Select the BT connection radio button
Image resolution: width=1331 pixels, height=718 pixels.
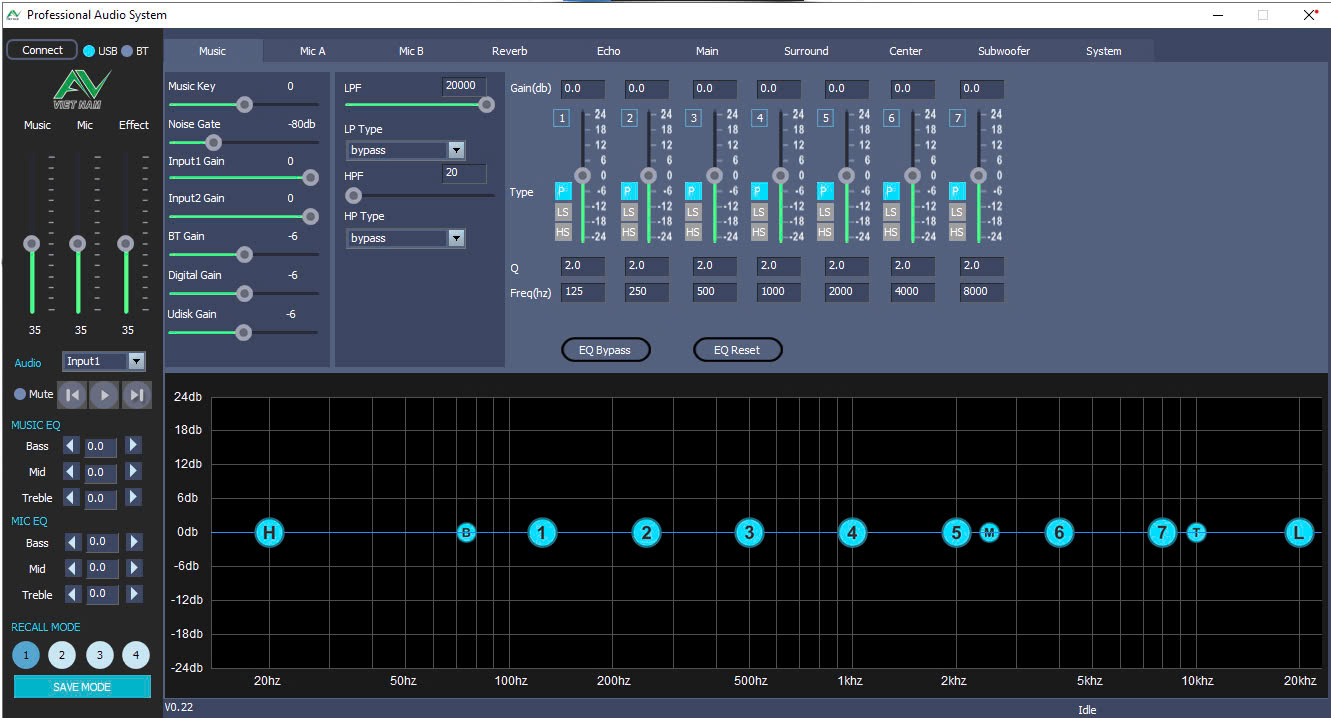(127, 51)
